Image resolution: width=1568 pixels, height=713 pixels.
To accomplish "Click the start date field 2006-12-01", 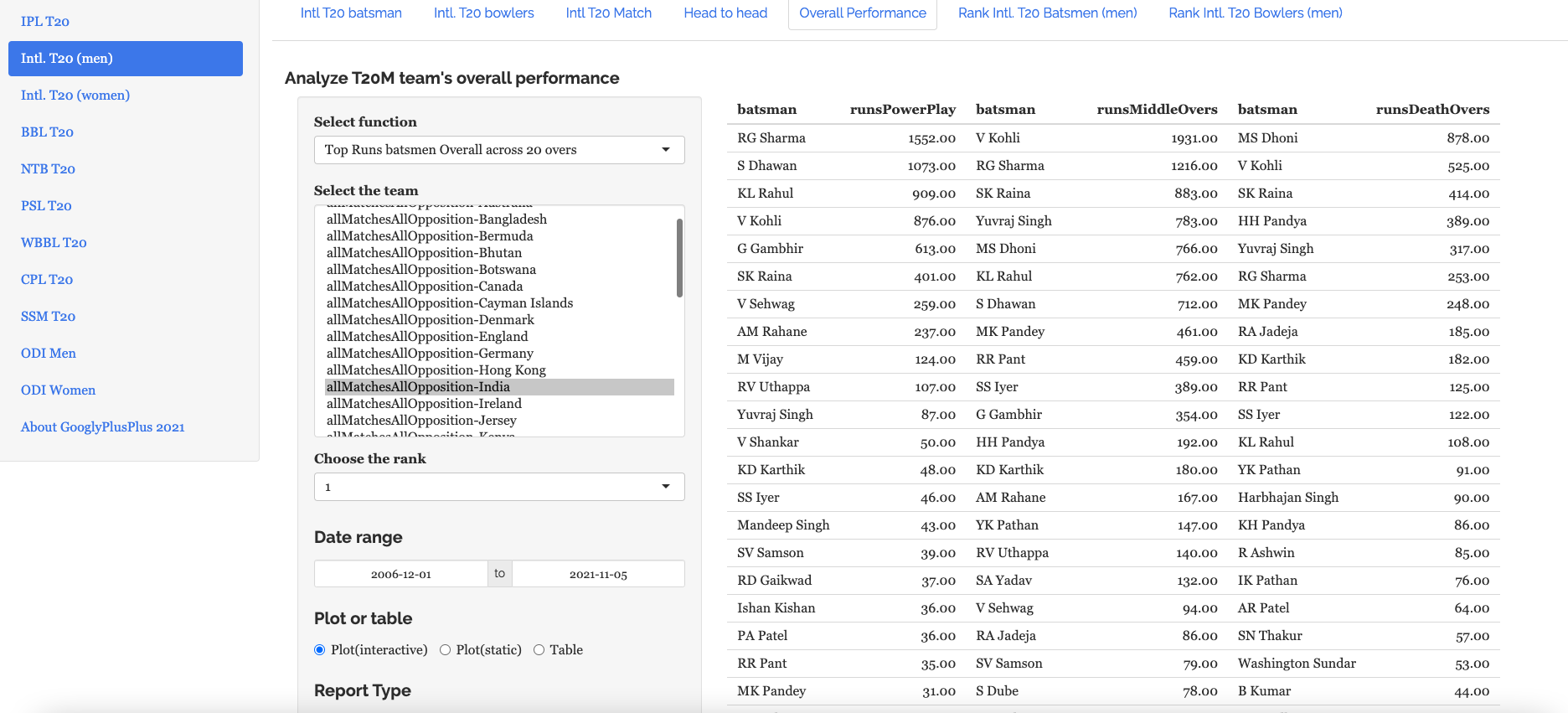I will pyautogui.click(x=401, y=574).
